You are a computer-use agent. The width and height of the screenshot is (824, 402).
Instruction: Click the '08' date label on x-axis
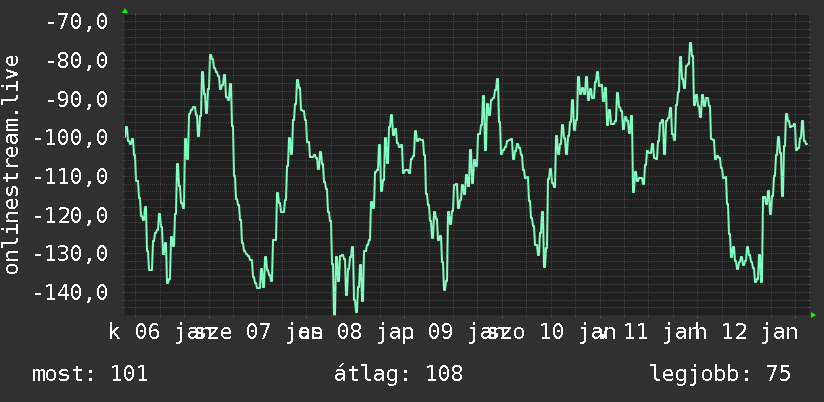349,332
